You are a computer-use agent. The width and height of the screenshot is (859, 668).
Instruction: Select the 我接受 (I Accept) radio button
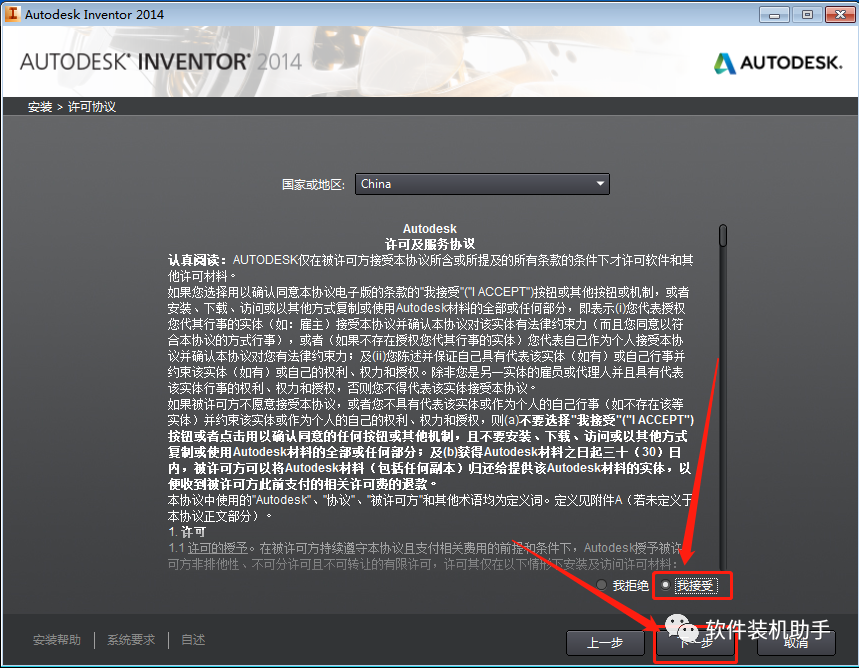tap(666, 585)
